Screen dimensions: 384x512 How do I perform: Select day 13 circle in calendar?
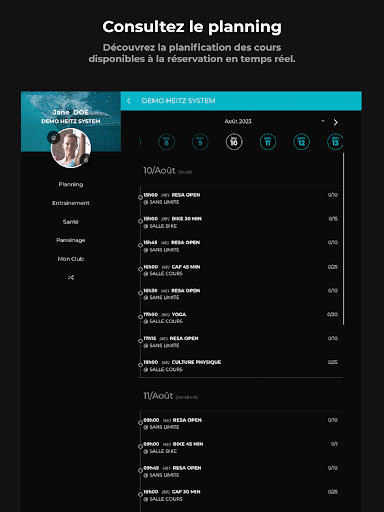click(x=335, y=142)
